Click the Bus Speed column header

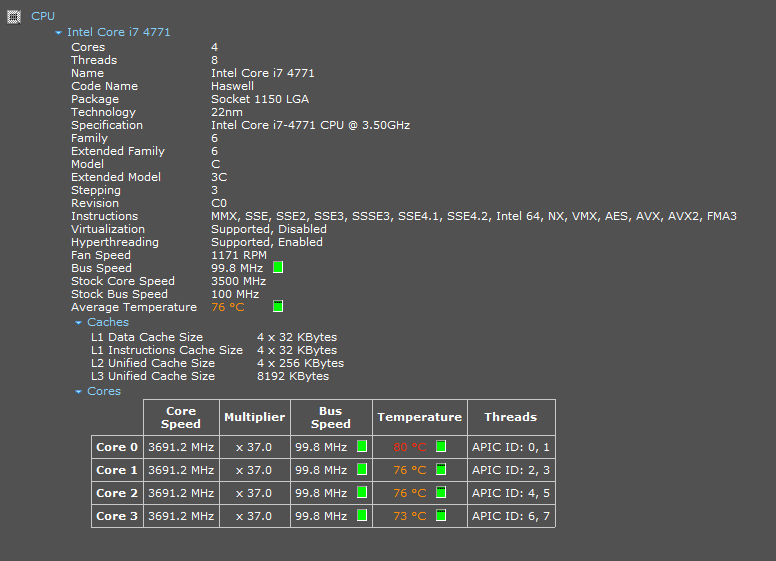point(331,418)
